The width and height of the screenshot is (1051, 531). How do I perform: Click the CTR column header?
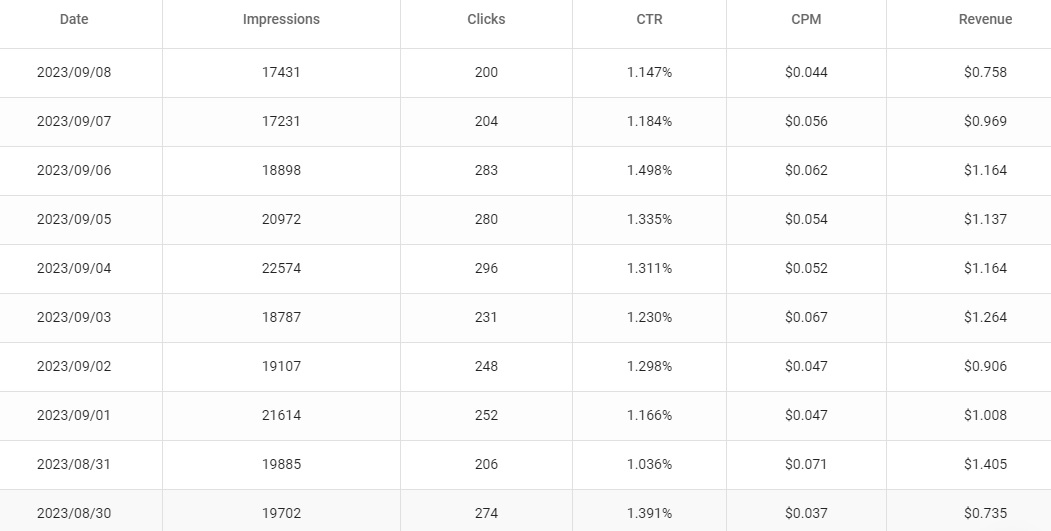pos(649,19)
